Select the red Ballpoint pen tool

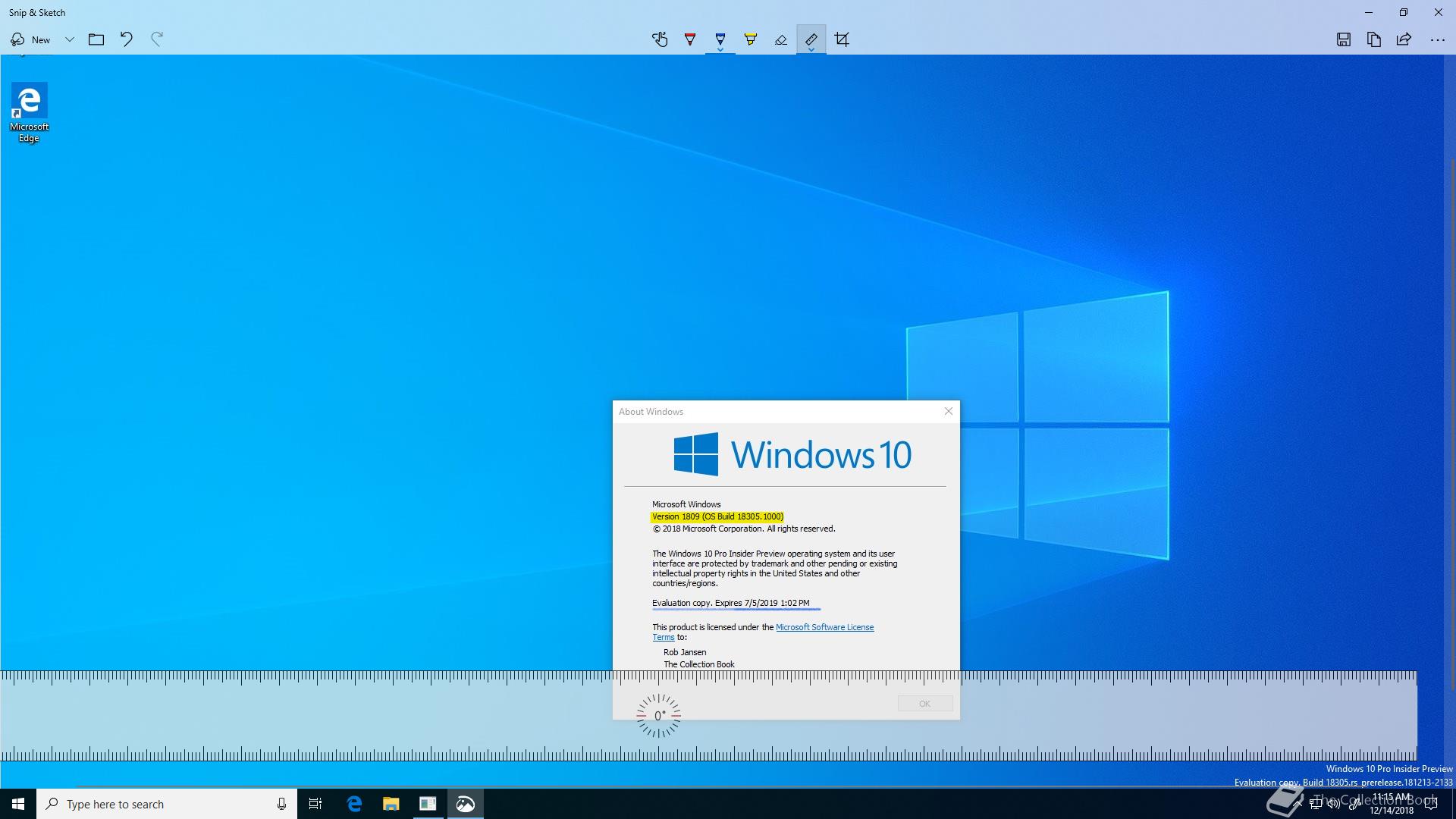690,39
